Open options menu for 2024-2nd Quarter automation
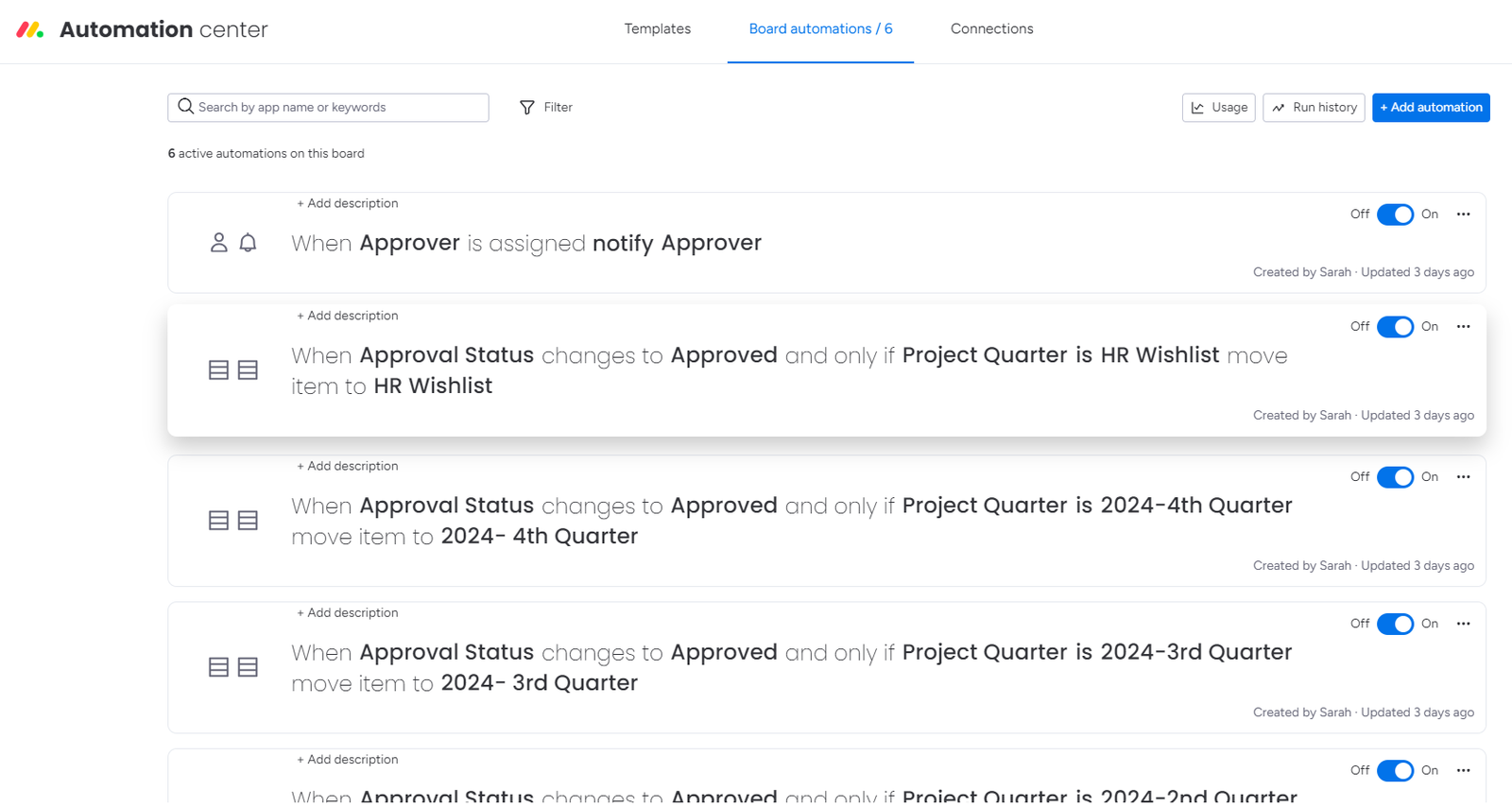 click(1463, 771)
